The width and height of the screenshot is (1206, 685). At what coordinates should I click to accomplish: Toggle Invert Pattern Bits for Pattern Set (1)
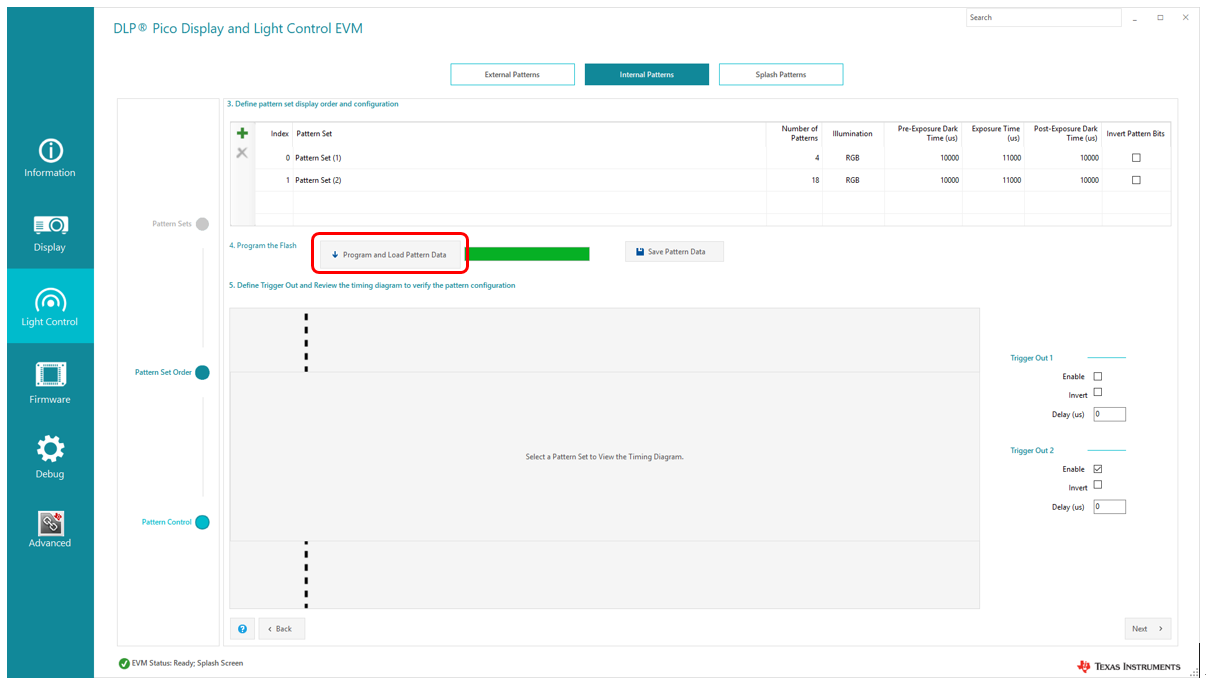pyautogui.click(x=1136, y=158)
